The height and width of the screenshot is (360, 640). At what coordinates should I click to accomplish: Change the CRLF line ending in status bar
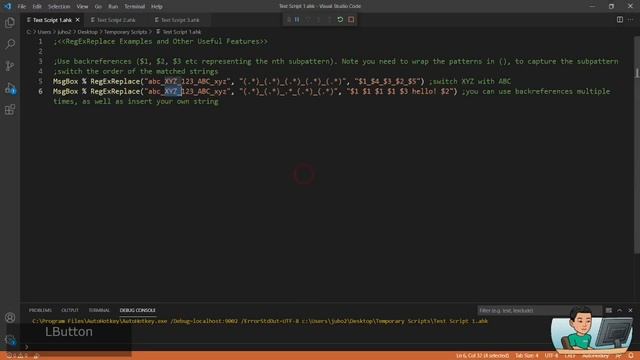point(570,356)
